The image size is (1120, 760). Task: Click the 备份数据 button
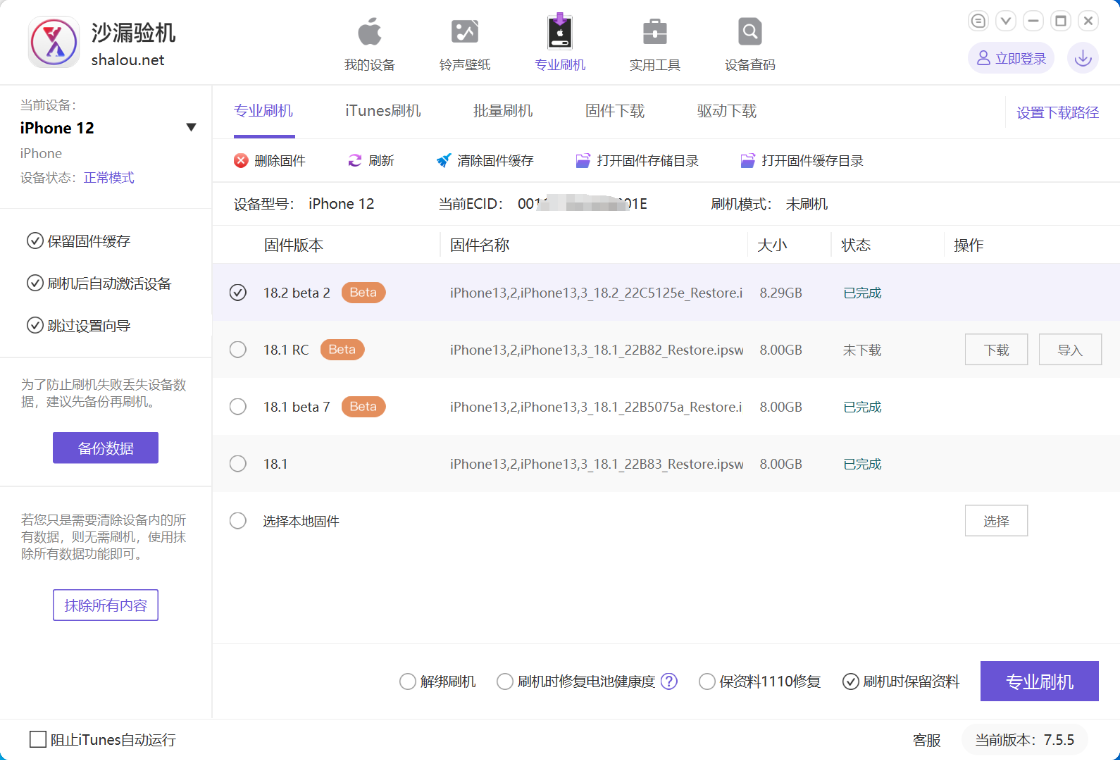pos(105,448)
